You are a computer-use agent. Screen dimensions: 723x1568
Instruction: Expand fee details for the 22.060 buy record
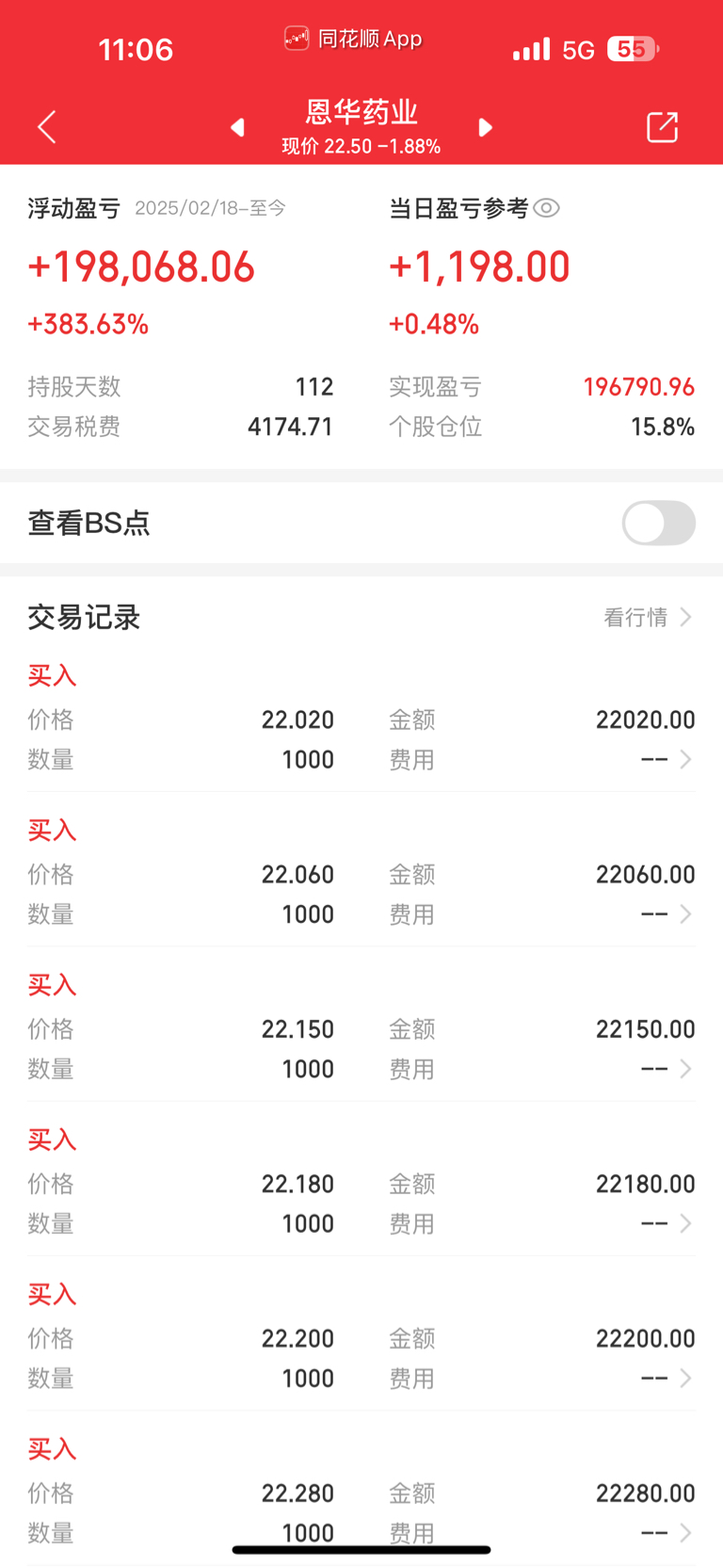686,913
